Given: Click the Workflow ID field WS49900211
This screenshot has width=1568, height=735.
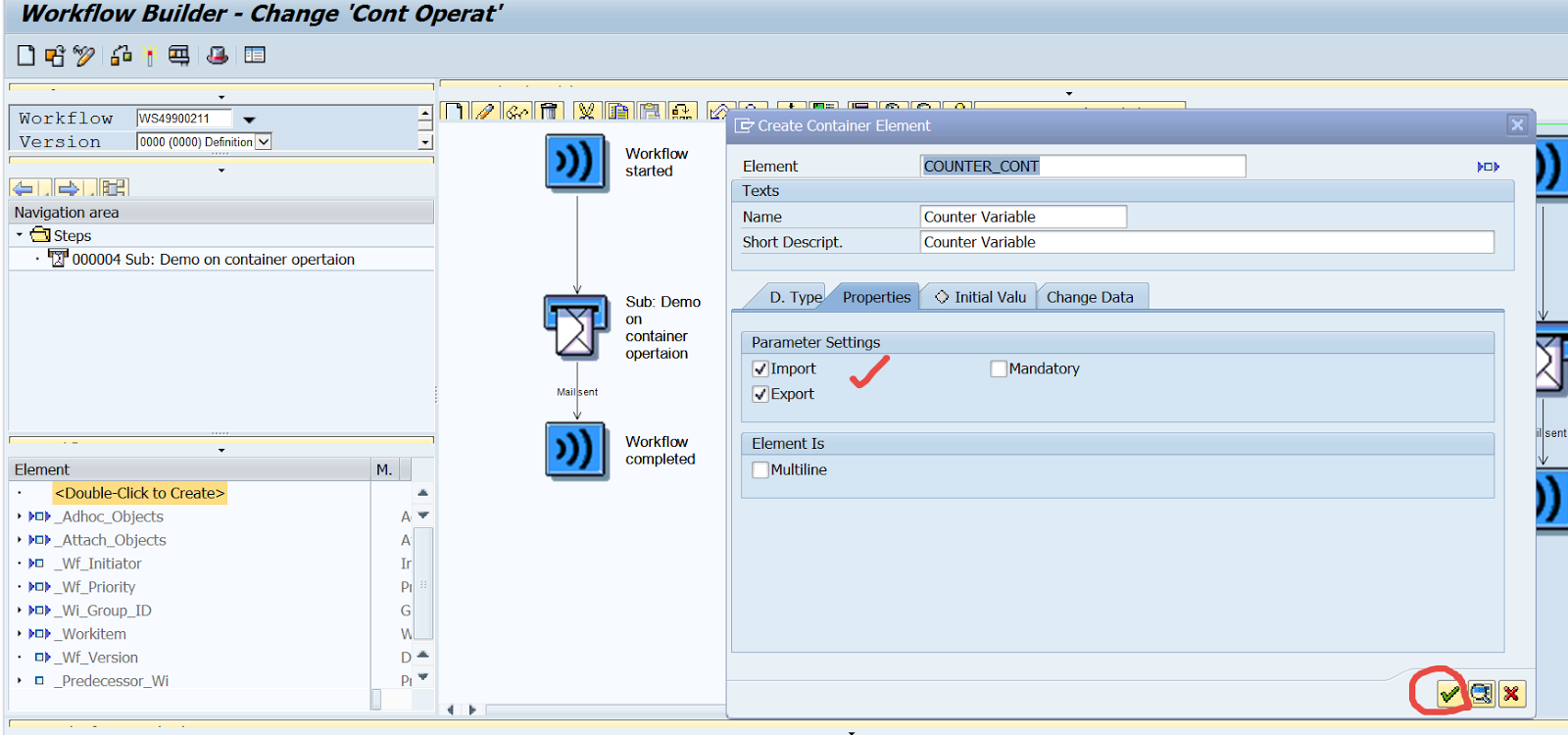Looking at the screenshot, I should point(184,119).
